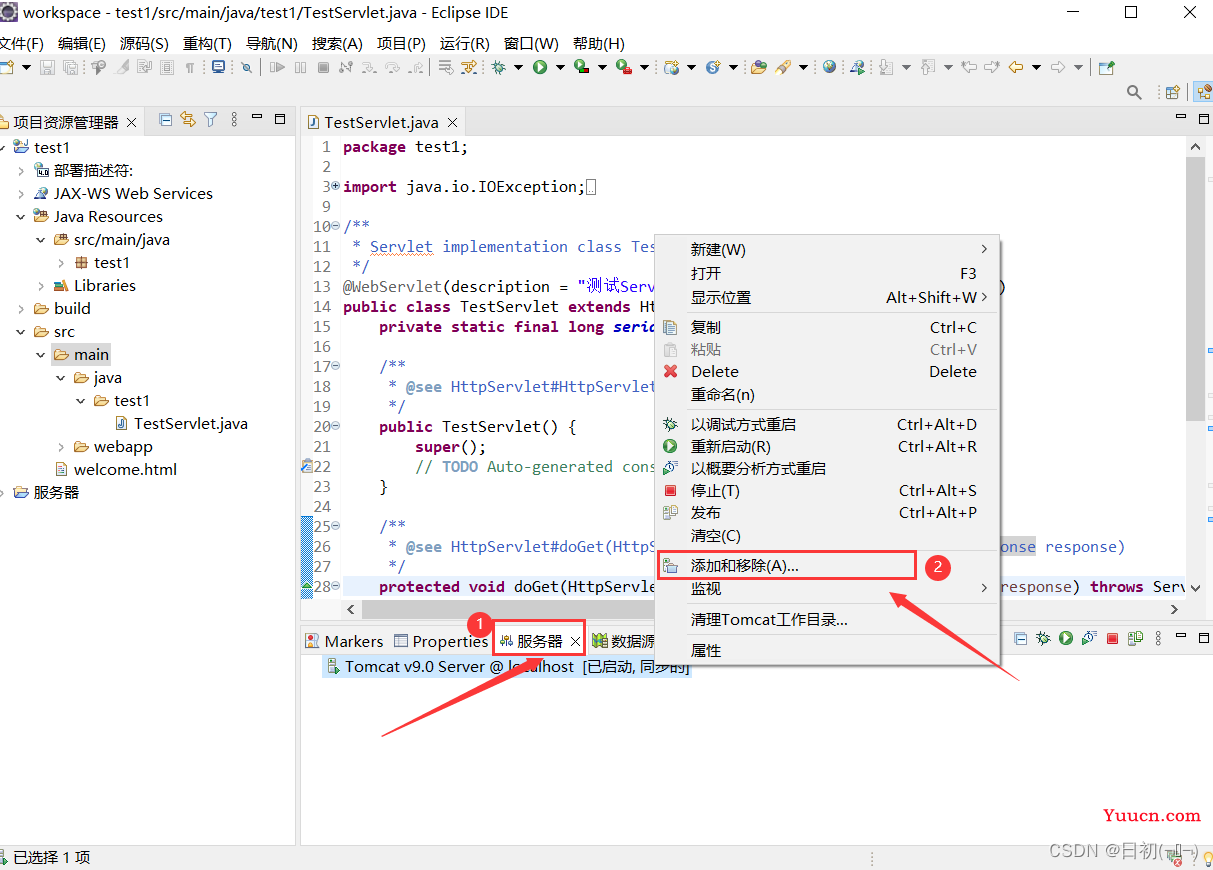Screen dimensions: 1213x870
Task: Select the 部署描述符 node
Action: tap(84, 171)
